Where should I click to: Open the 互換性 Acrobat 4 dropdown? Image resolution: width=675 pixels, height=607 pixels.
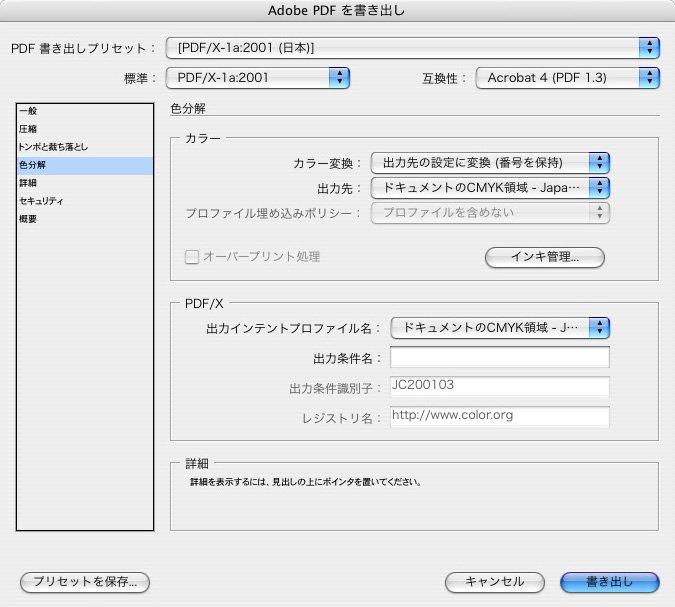click(567, 78)
